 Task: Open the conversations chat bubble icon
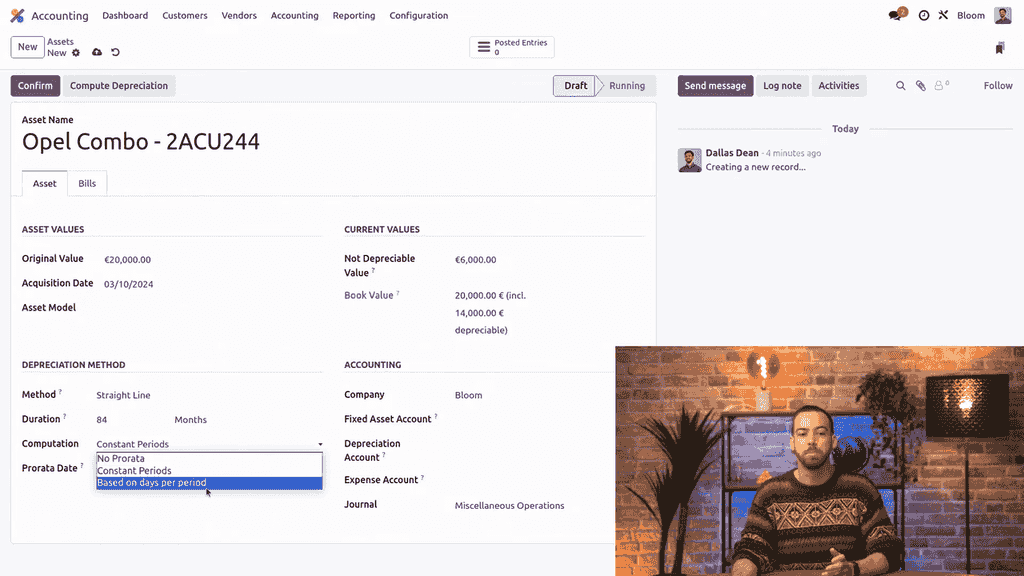[x=896, y=16]
